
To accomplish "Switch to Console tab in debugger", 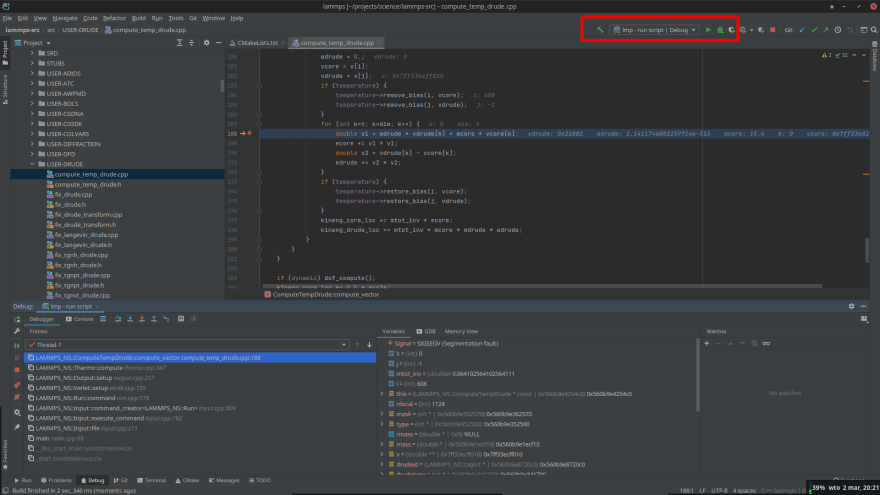I will pos(80,319).
